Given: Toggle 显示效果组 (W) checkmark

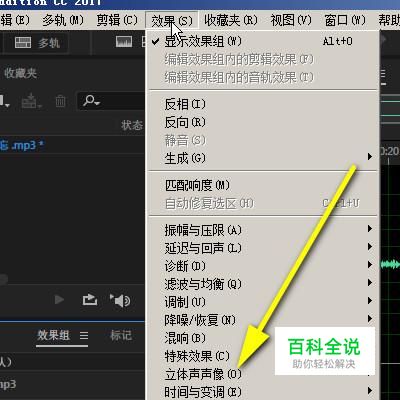Looking at the screenshot, I should pos(263,41).
